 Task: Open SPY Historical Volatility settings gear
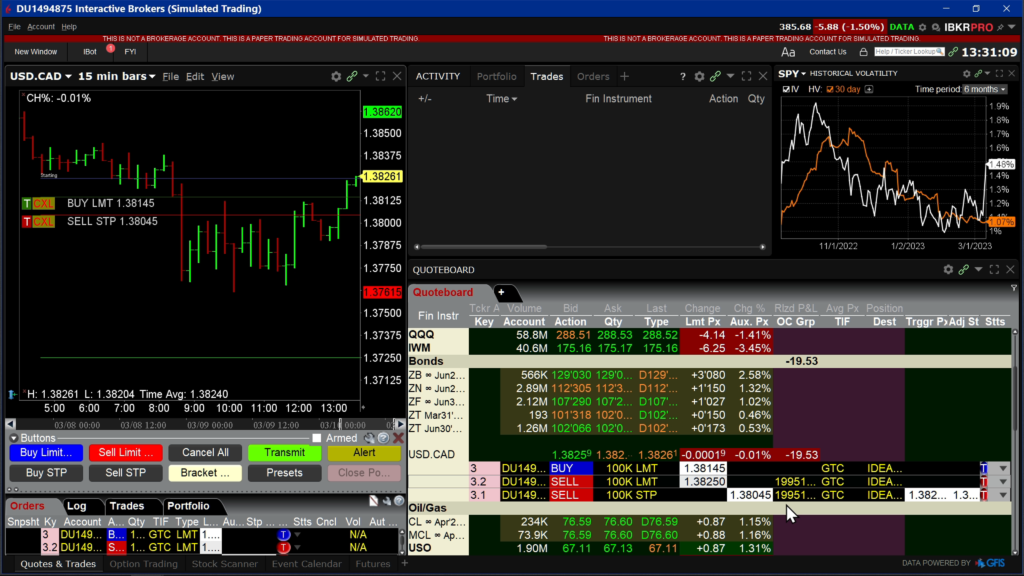[967, 74]
